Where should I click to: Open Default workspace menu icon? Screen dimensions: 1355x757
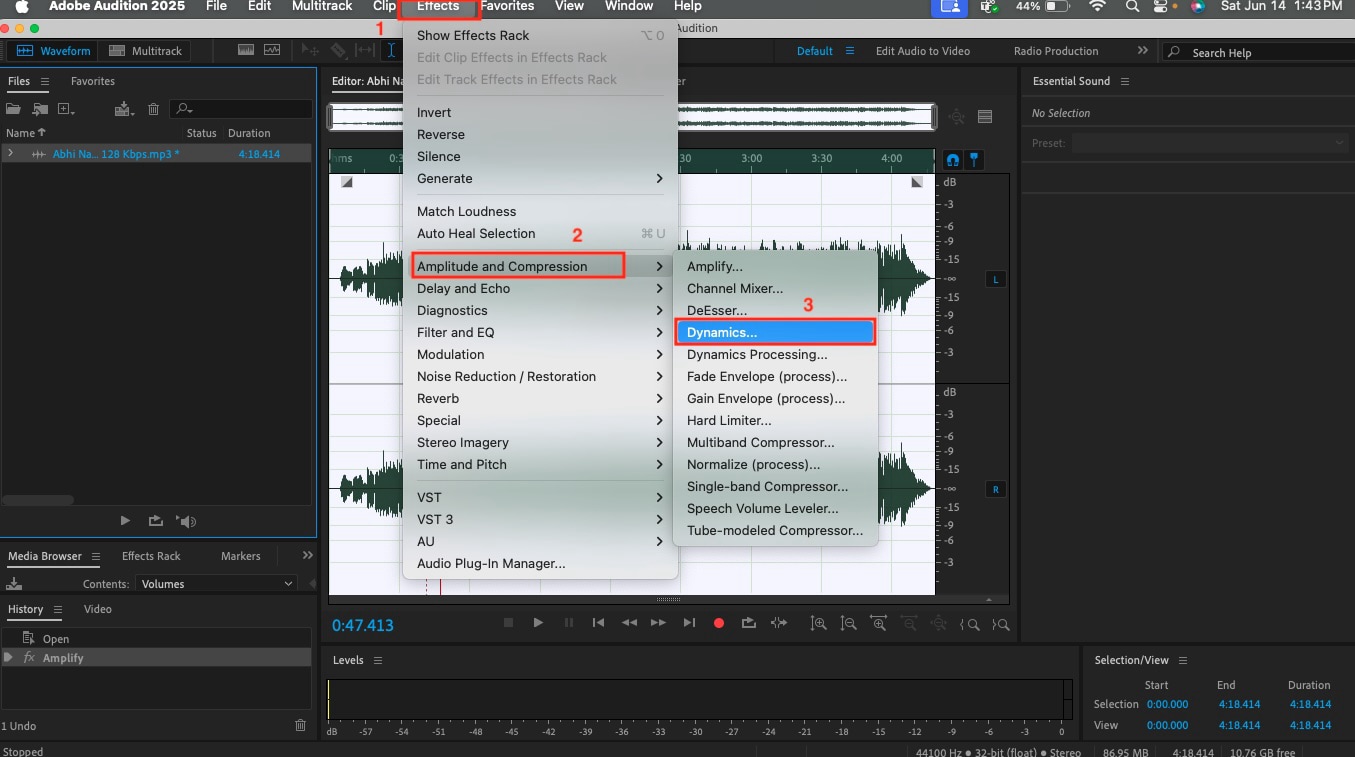pyautogui.click(x=850, y=50)
